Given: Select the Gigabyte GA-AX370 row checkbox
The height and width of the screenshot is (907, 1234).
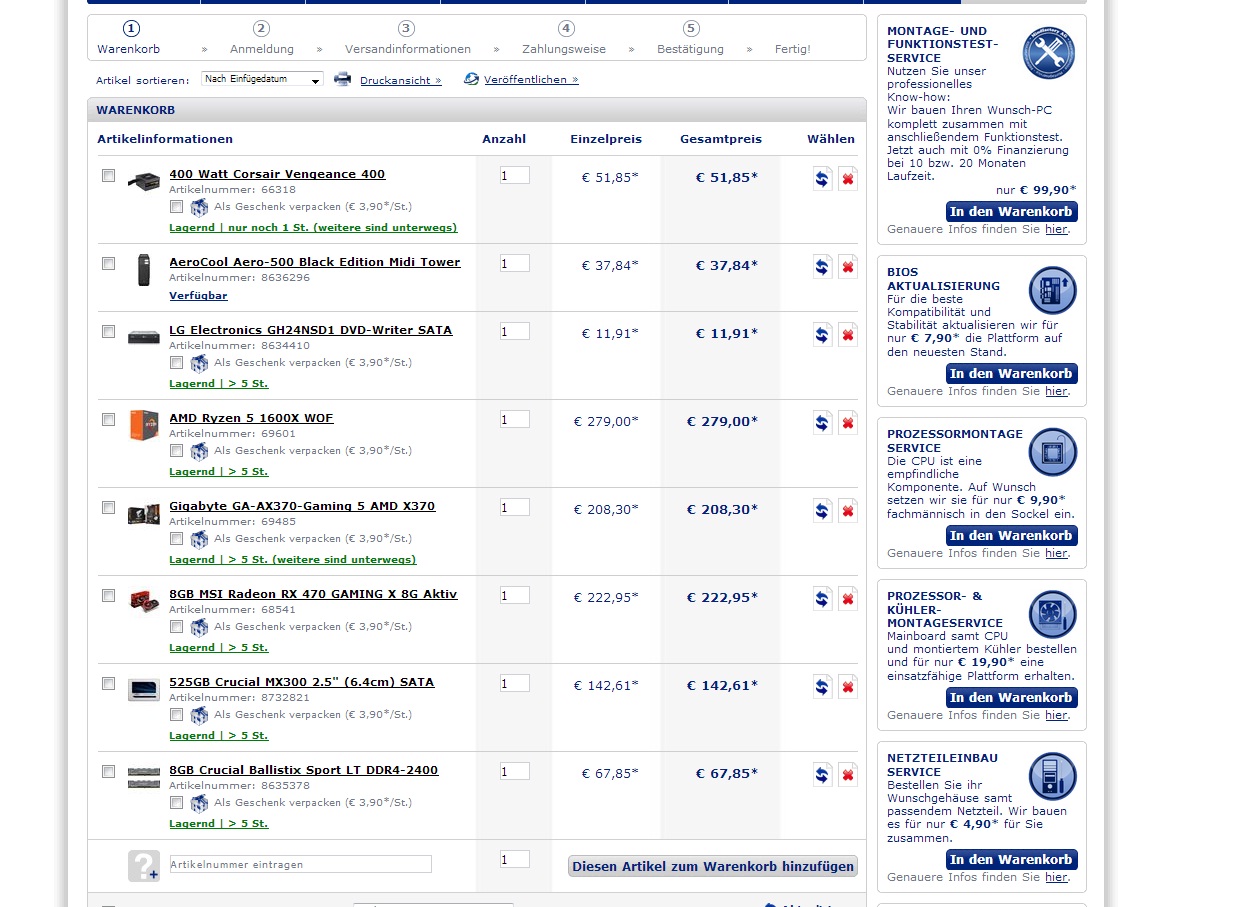Looking at the screenshot, I should click(x=108, y=507).
